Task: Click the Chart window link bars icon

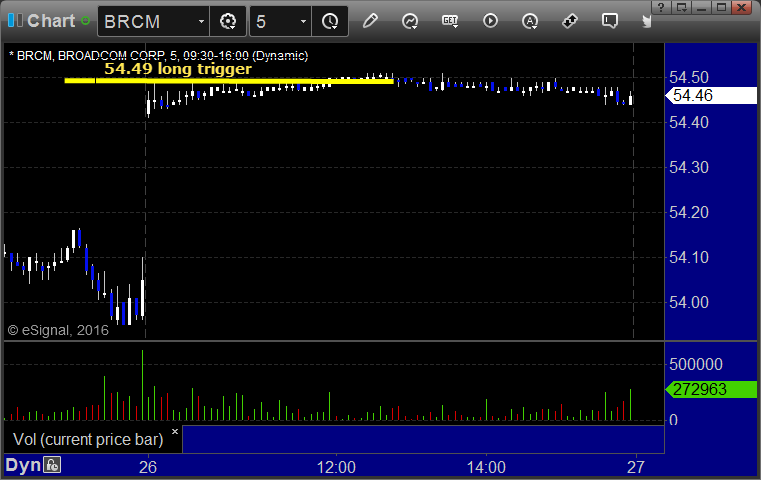Action: click(x=15, y=21)
